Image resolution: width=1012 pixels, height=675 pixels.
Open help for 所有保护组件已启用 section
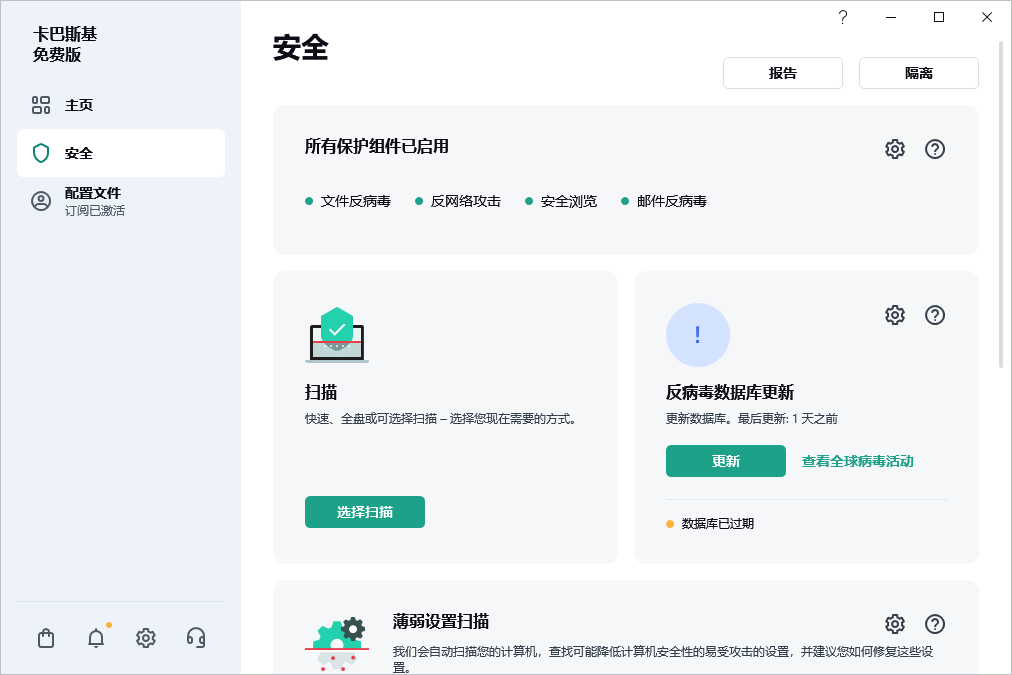pyautogui.click(x=935, y=149)
